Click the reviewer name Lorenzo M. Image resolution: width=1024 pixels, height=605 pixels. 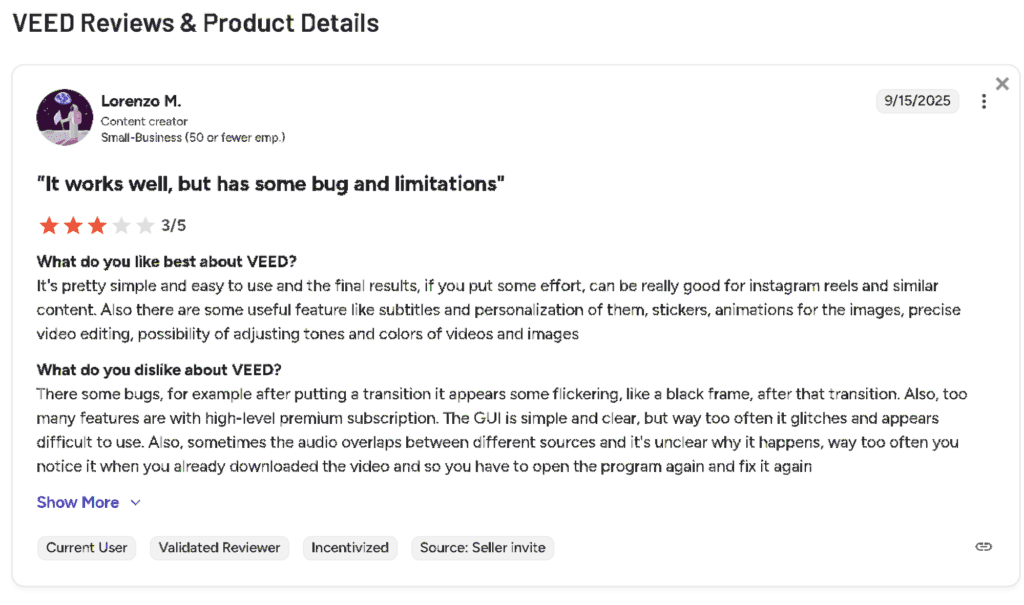pyautogui.click(x=142, y=100)
